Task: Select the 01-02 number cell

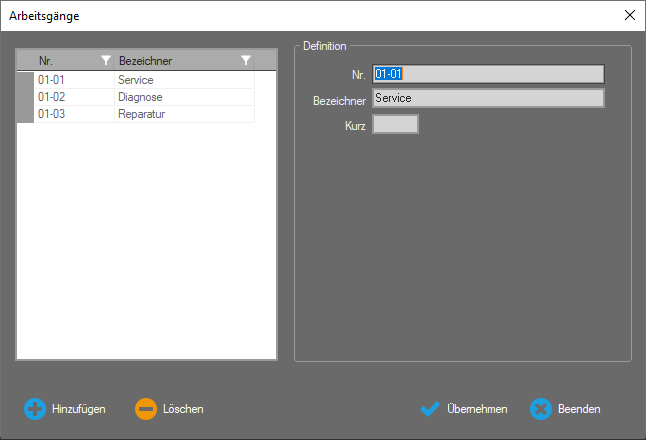Action: (x=73, y=97)
